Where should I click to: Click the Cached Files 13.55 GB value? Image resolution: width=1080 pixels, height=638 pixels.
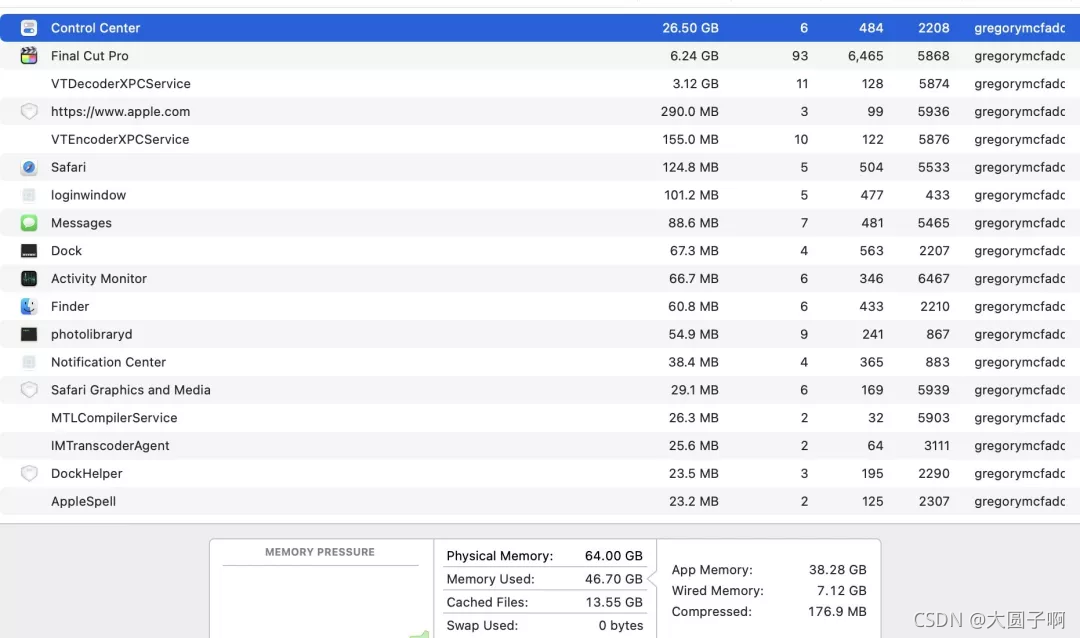coord(614,602)
